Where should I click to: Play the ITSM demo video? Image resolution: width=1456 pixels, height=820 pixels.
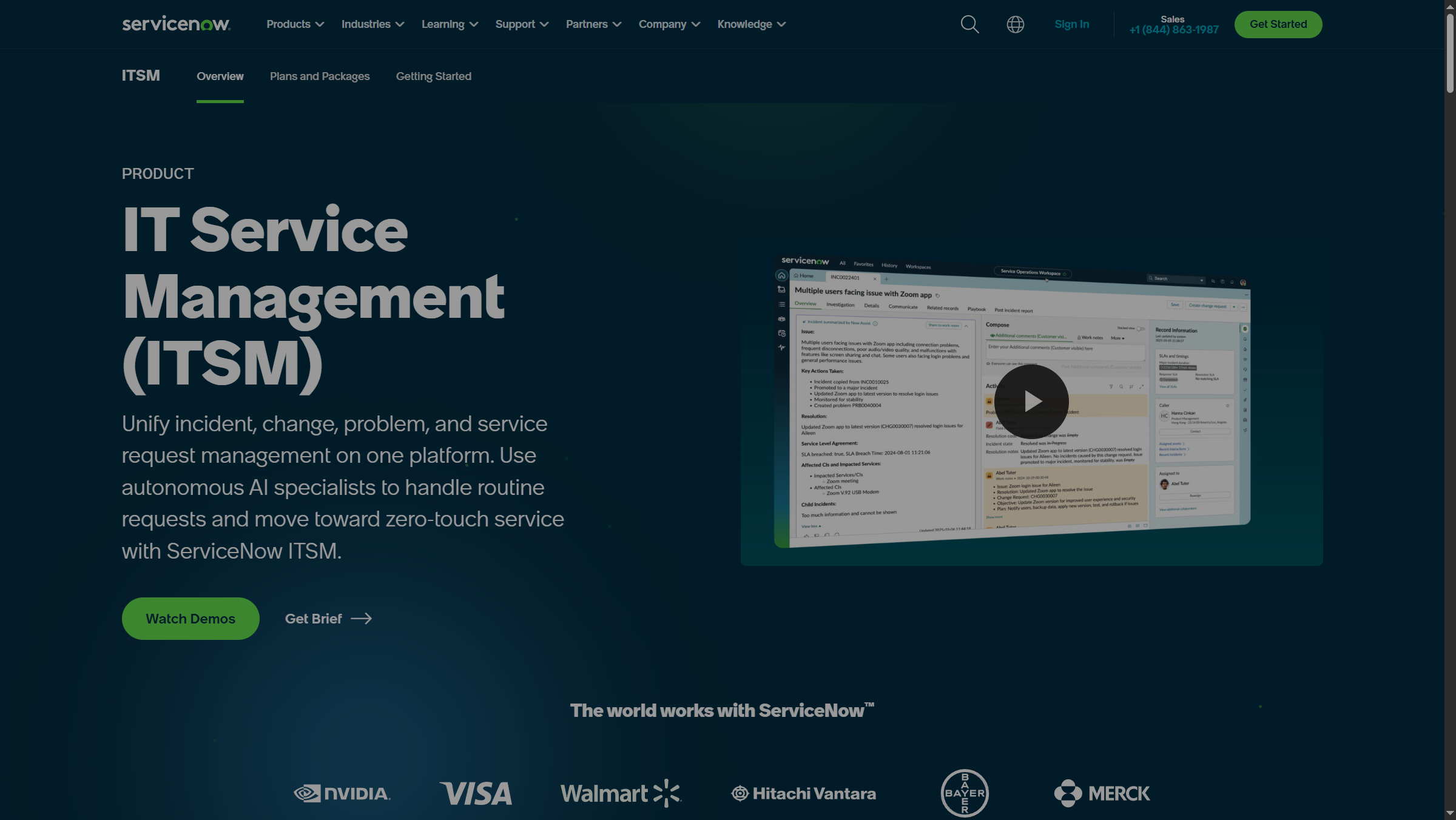click(1031, 401)
